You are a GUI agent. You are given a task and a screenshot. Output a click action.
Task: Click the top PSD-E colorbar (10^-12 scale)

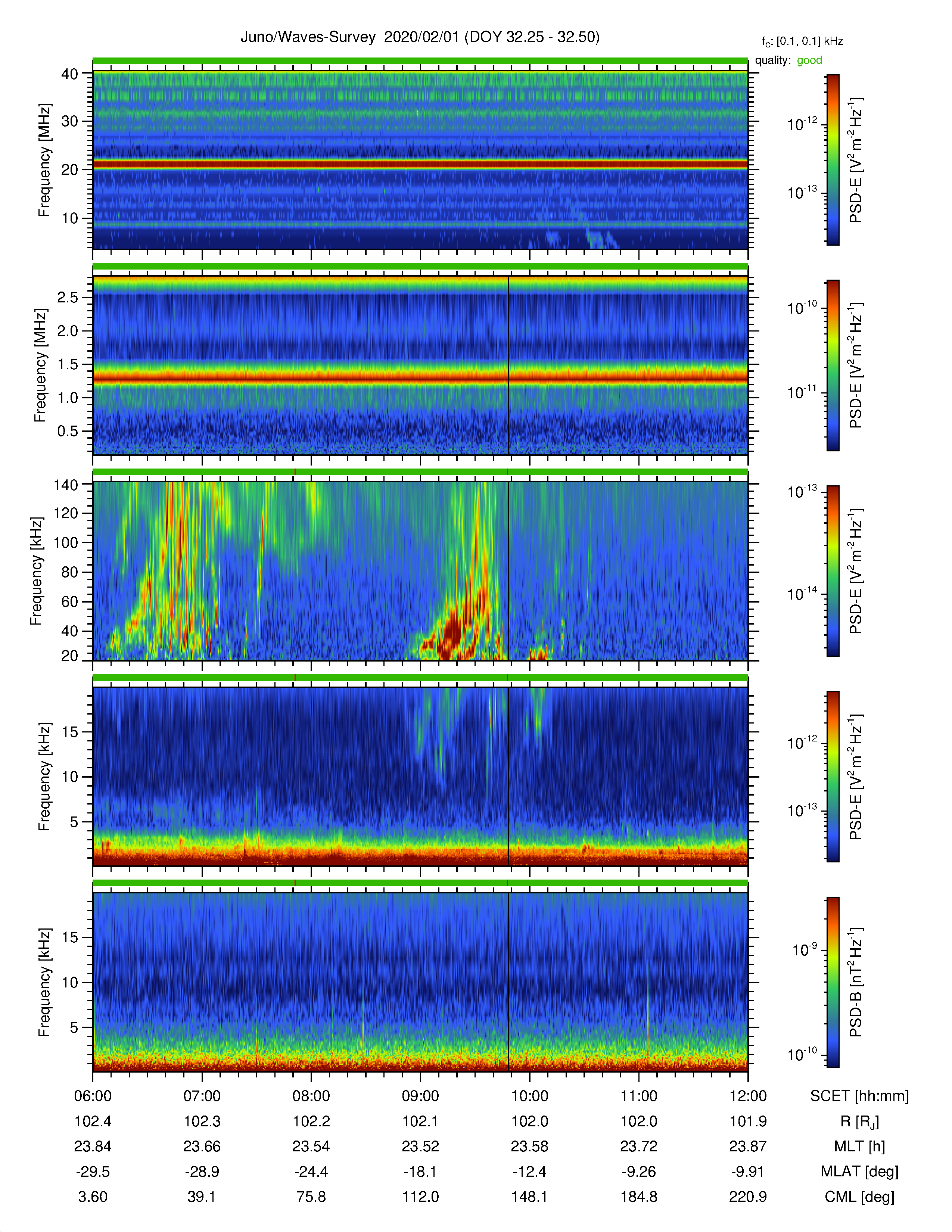click(x=833, y=160)
